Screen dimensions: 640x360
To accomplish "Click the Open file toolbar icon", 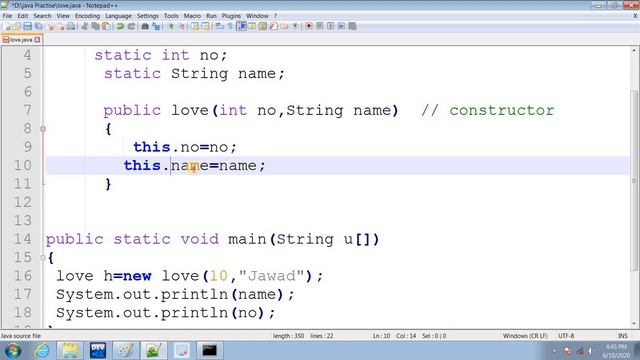I will [17, 27].
